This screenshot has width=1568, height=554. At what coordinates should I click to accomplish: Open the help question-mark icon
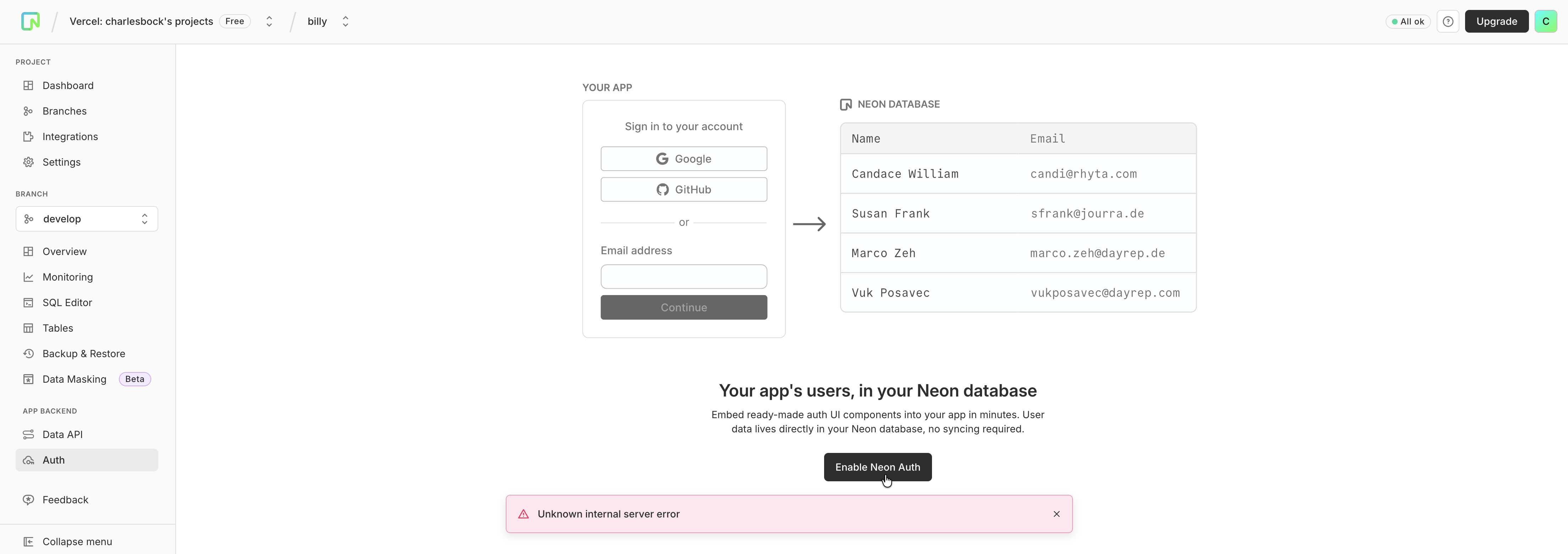click(1447, 21)
